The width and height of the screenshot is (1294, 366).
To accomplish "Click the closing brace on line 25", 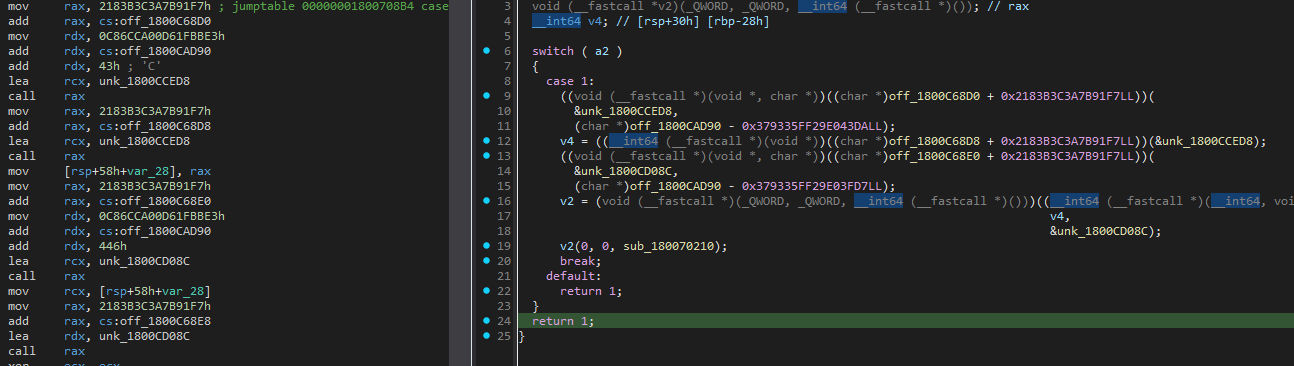I will pos(522,336).
